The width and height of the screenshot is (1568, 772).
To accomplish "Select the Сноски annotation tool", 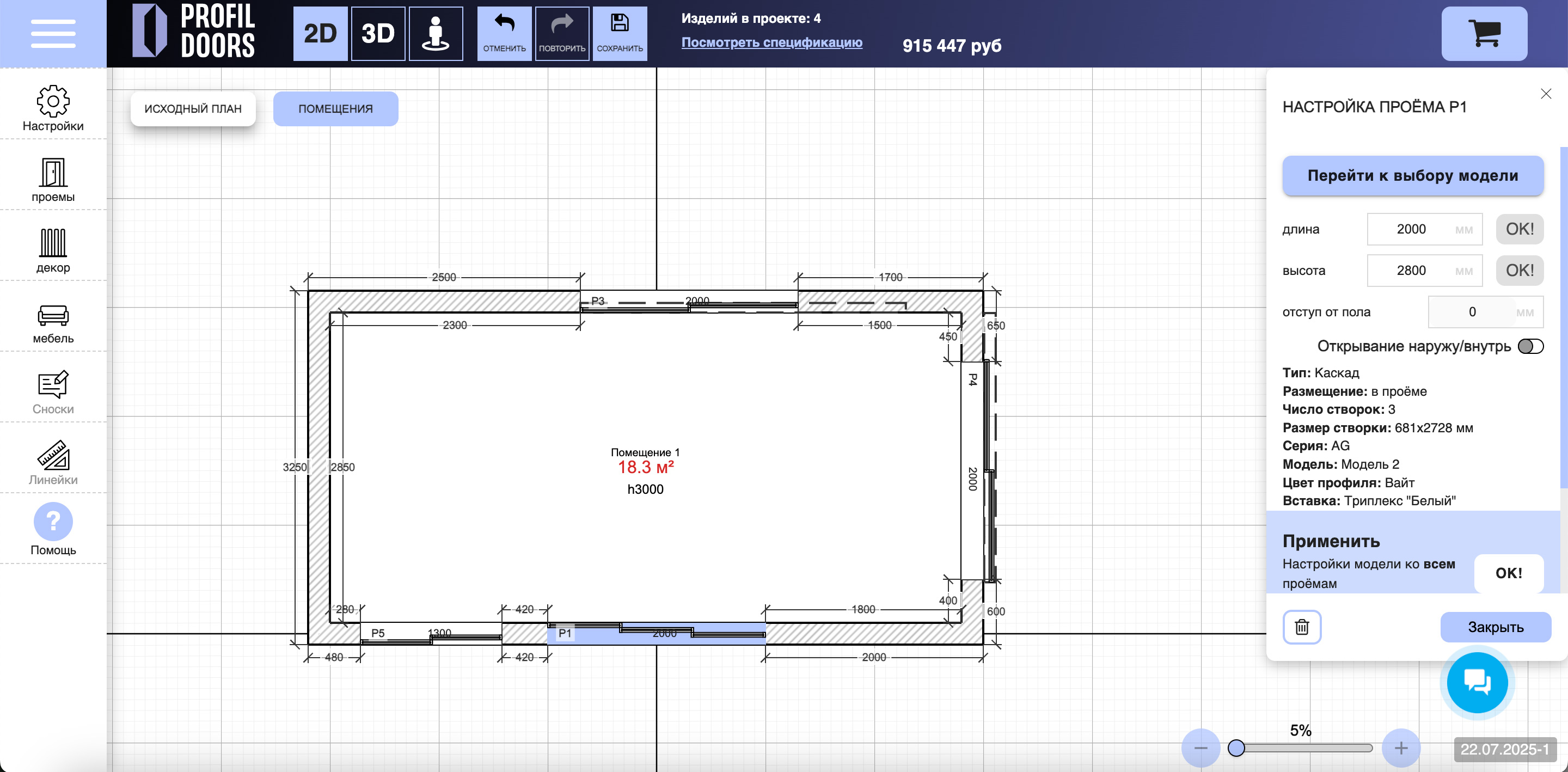I will point(53,393).
